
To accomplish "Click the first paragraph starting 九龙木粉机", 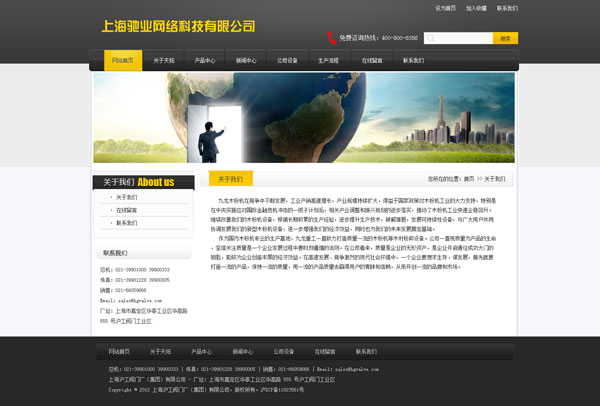I will tap(353, 215).
